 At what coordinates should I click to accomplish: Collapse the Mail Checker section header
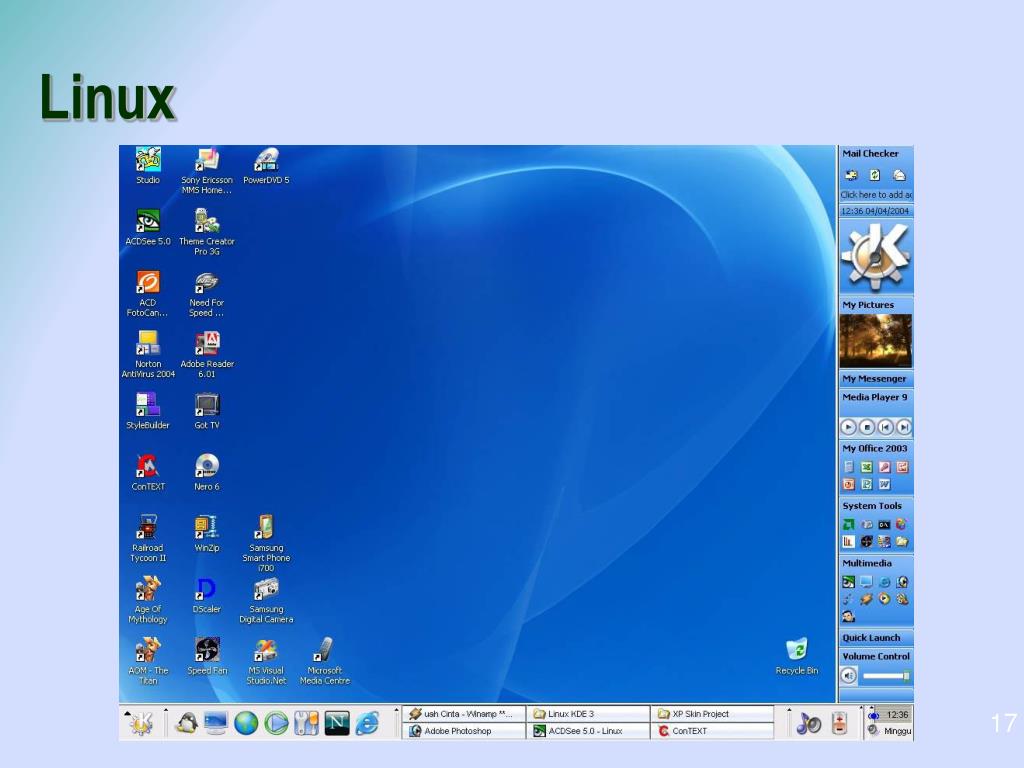click(876, 153)
